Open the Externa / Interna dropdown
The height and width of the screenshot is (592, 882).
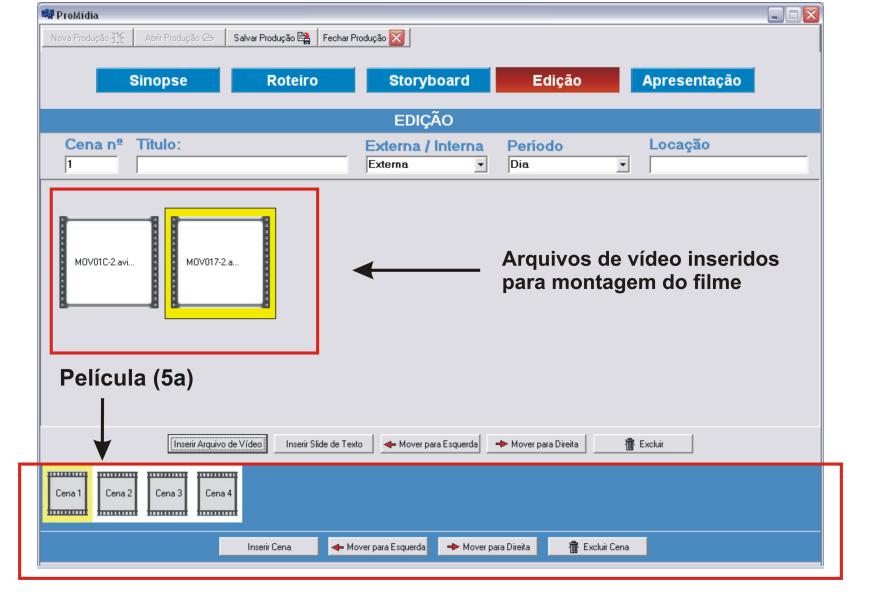pyautogui.click(x=480, y=166)
